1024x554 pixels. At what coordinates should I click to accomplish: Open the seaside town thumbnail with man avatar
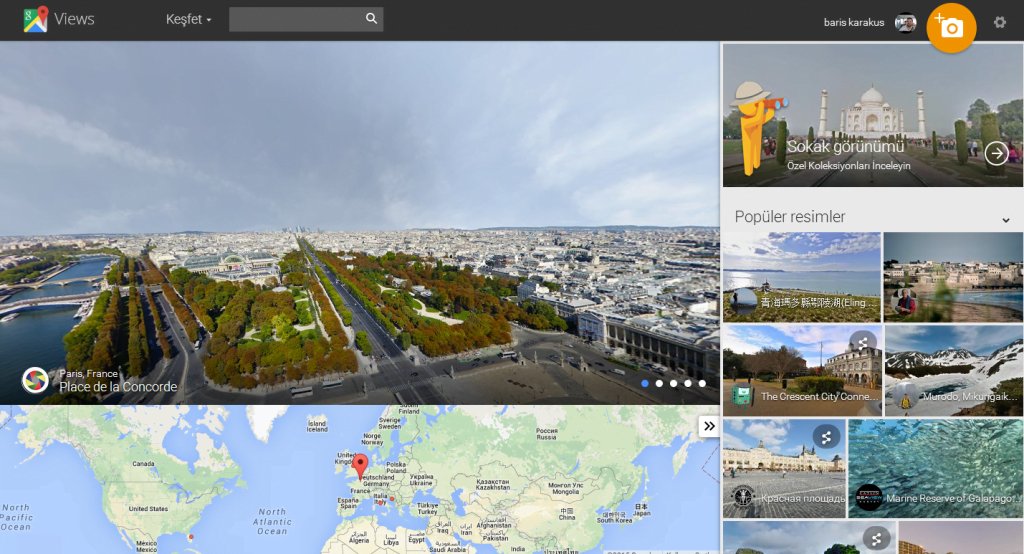[953, 277]
